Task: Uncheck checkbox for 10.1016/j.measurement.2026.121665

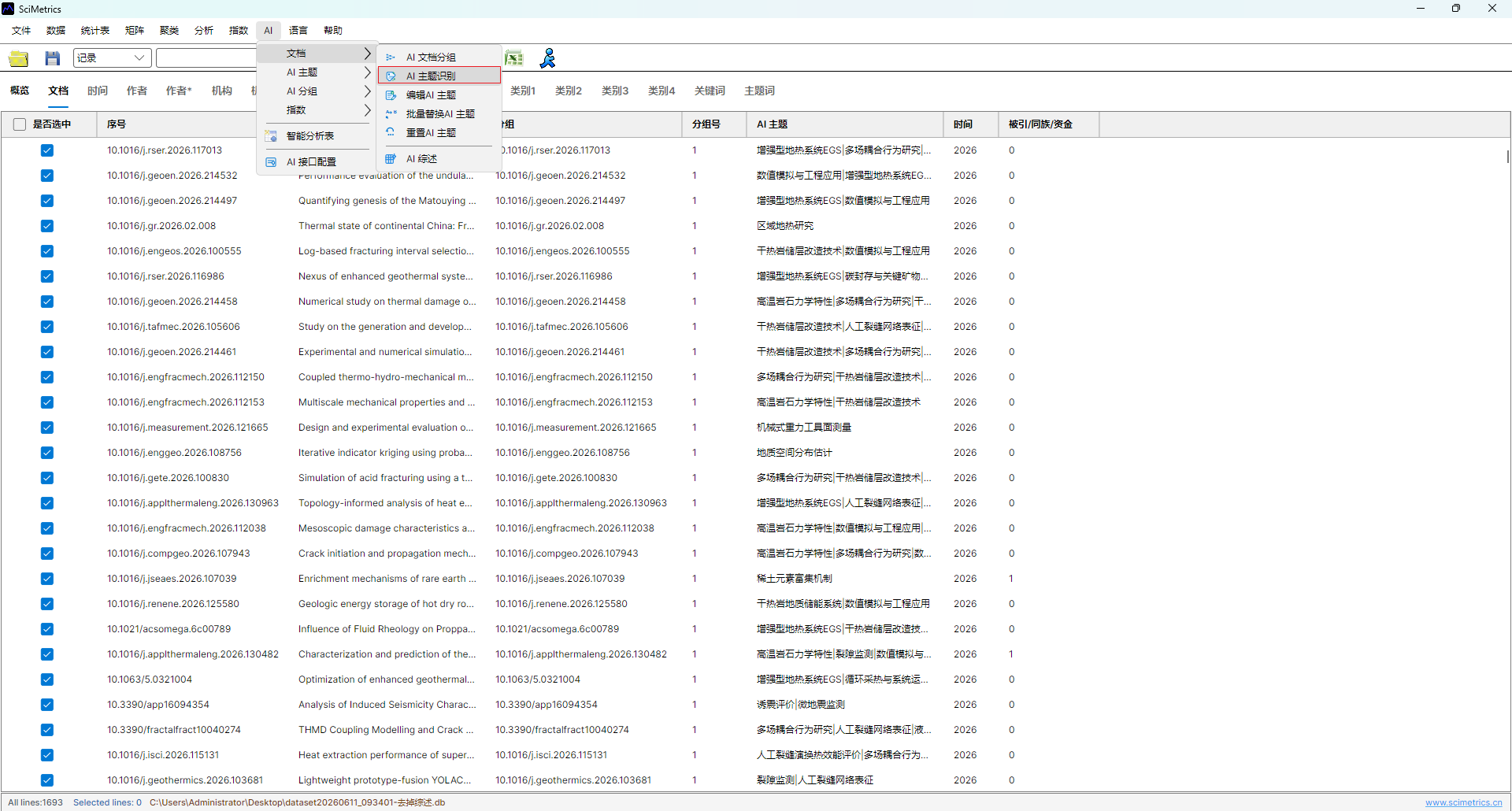Action: tap(47, 428)
